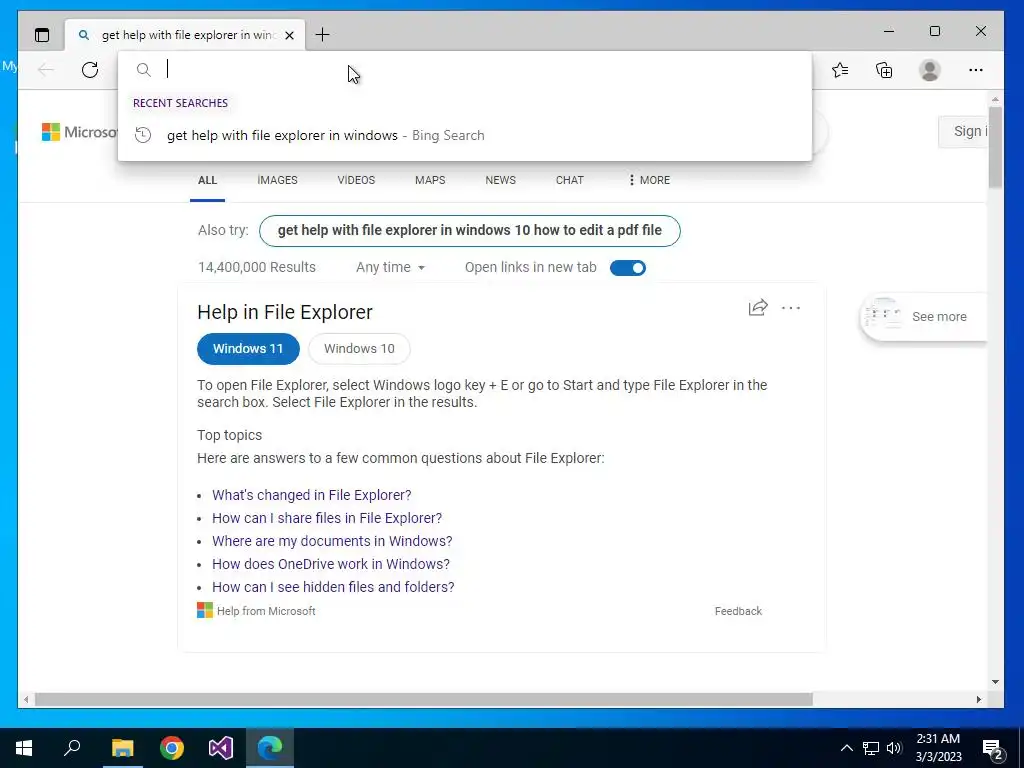
Task: Launch Visual Studio from taskbar
Action: click(221, 748)
